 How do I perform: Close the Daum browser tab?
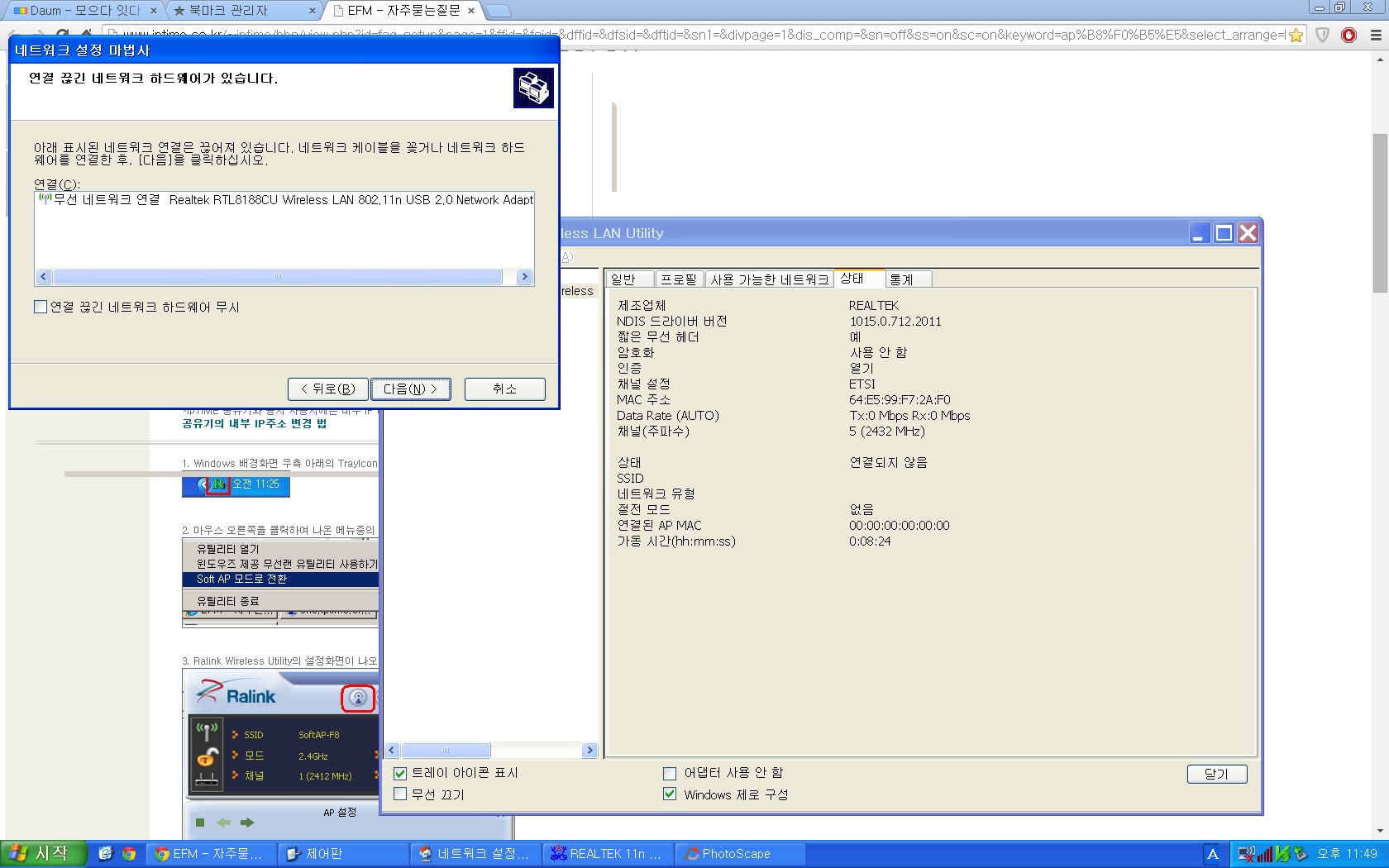154,11
